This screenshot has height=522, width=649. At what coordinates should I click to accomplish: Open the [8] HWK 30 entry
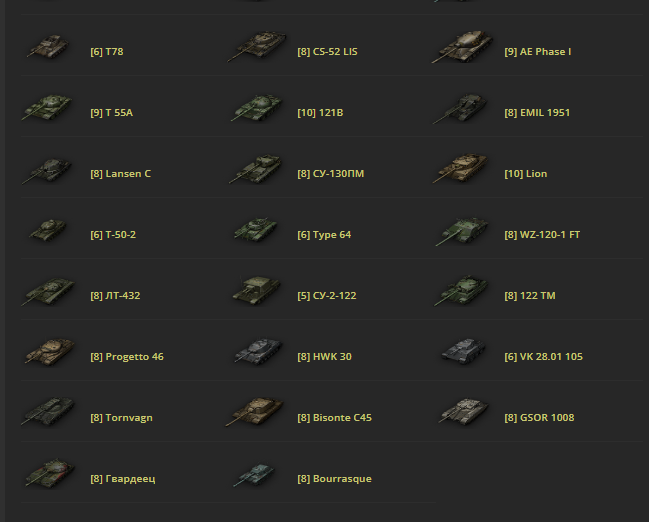[324, 356]
